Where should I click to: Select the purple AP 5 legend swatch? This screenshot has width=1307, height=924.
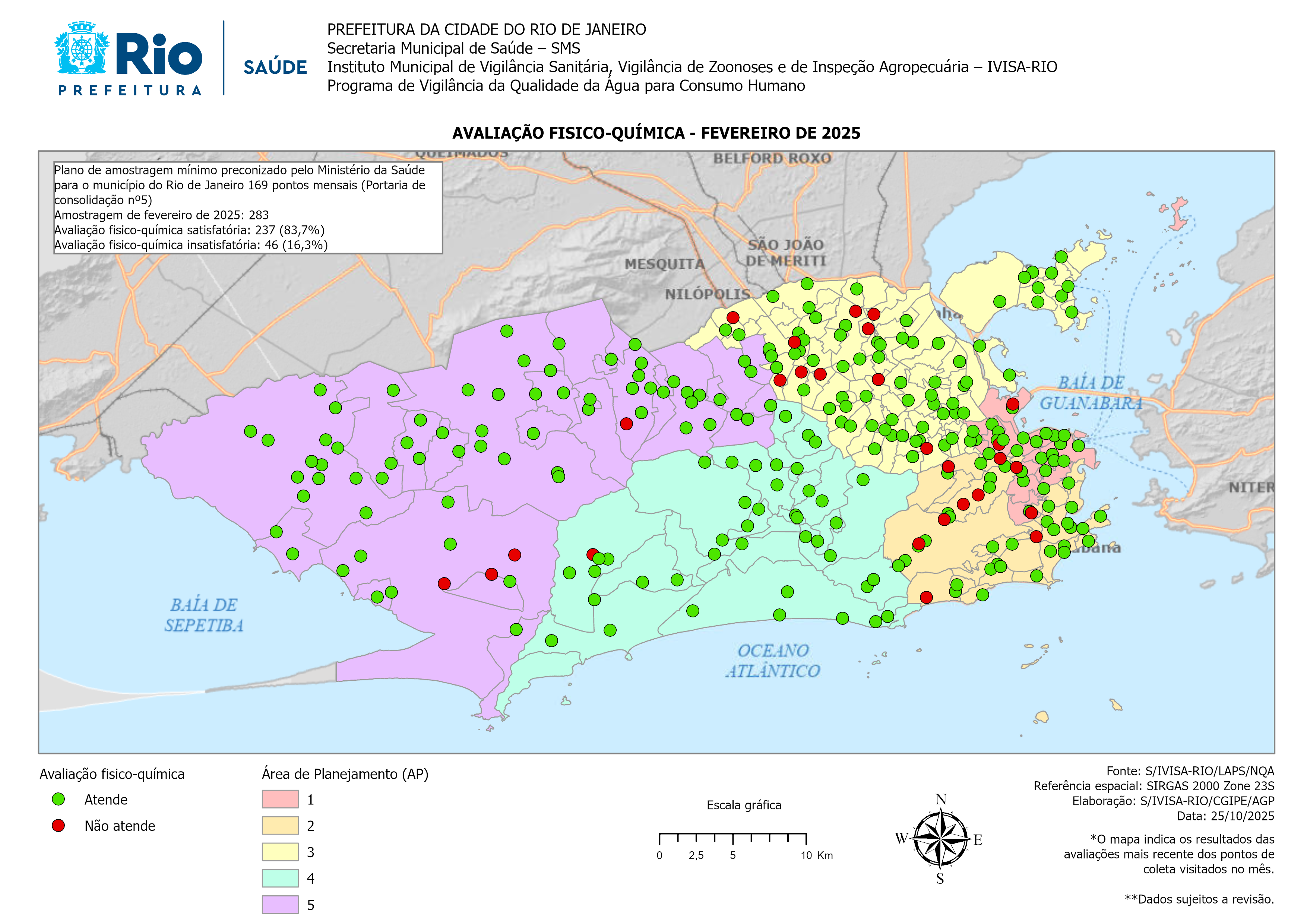280,904
